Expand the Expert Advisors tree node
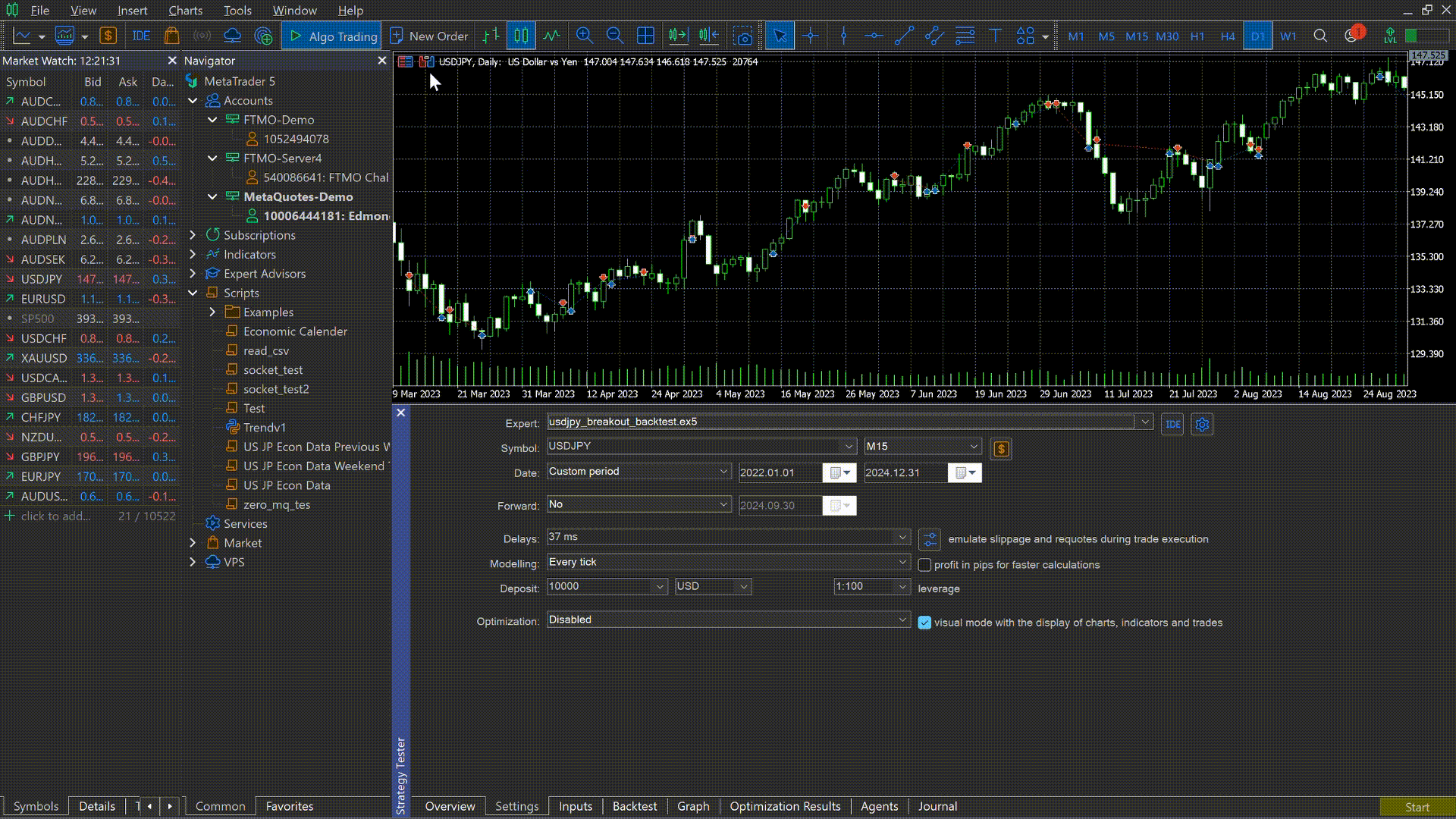This screenshot has height=819, width=1456. point(193,274)
